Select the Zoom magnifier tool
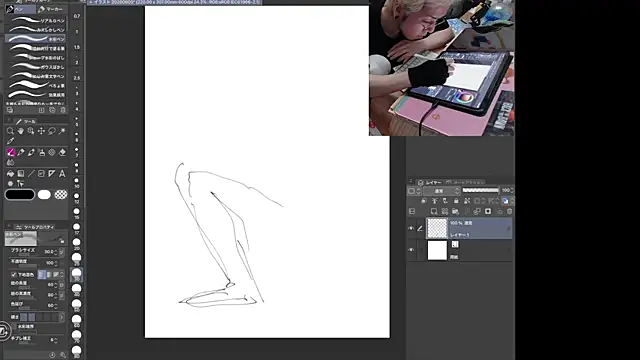The height and width of the screenshot is (360, 640). click(x=10, y=131)
